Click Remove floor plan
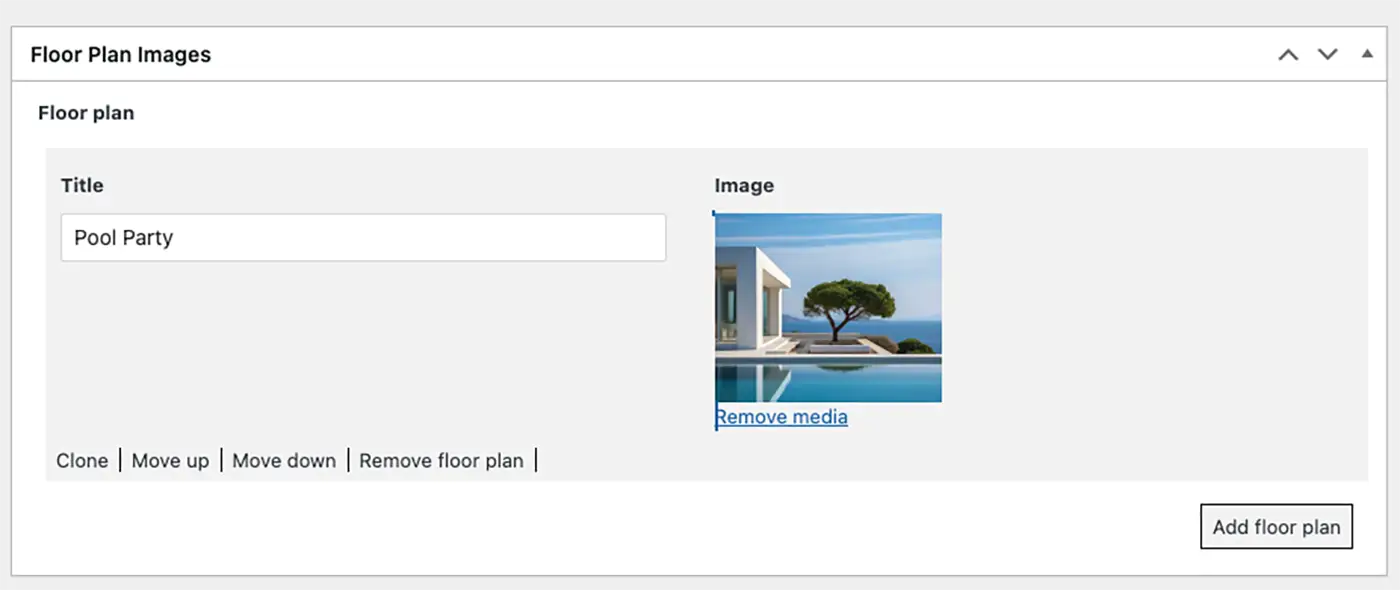Viewport: 1400px width, 590px height. 441,461
